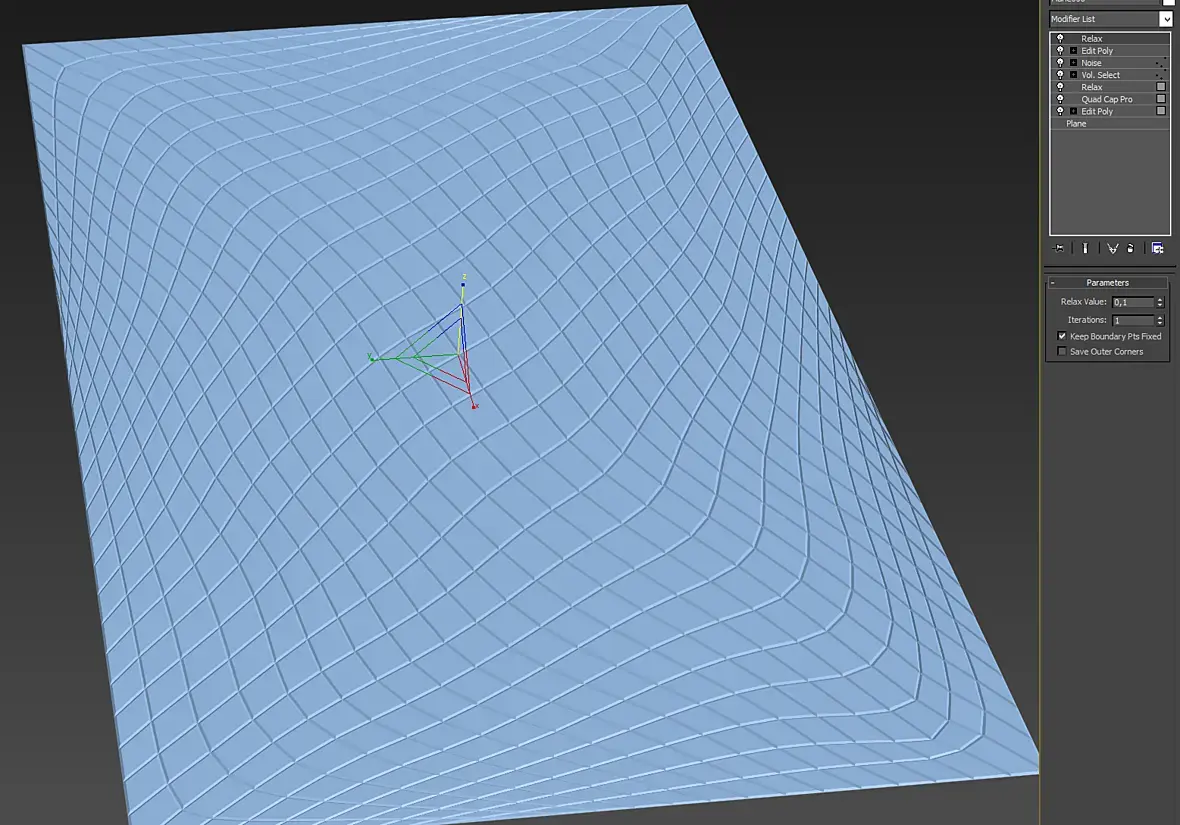Screen dimensions: 1180x825
Task: Expand the Edit Poly modifier above Noise
Action: click(x=1074, y=50)
